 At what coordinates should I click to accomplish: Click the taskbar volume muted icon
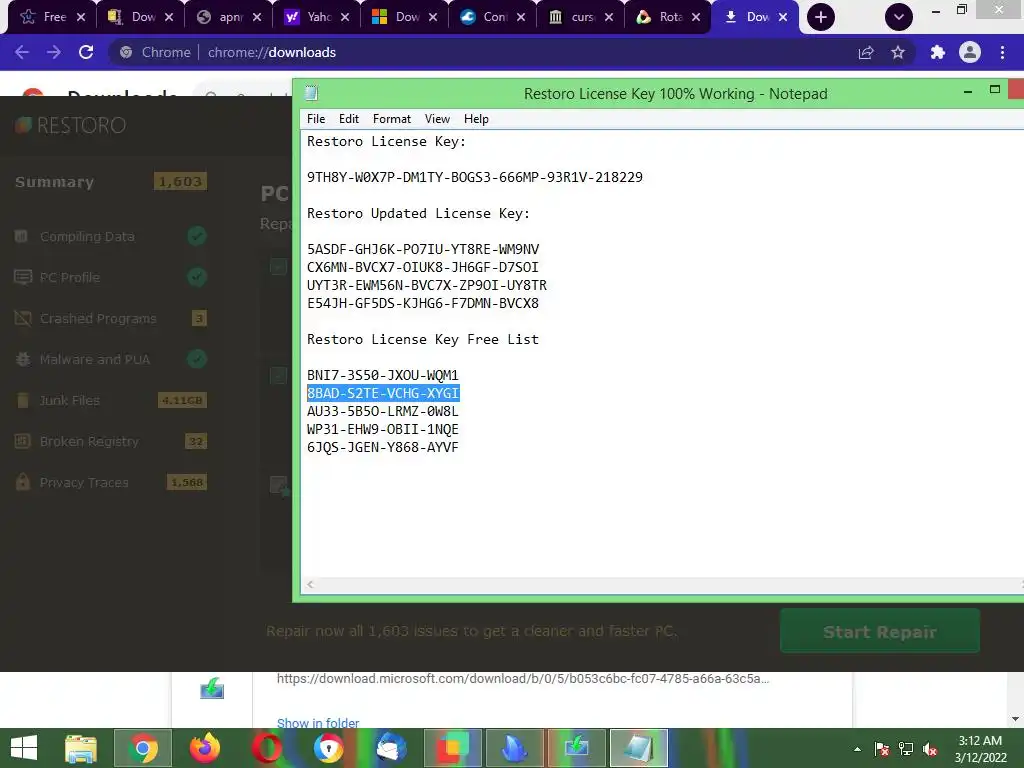point(930,749)
